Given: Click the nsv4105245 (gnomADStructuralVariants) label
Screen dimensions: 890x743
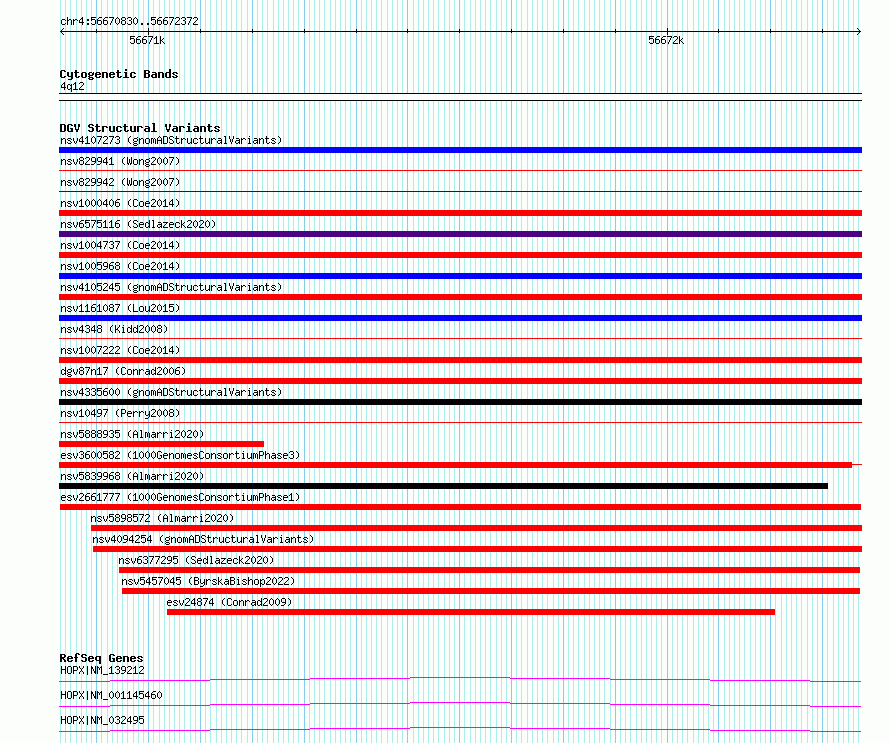Looking at the screenshot, I should click(x=171, y=287).
